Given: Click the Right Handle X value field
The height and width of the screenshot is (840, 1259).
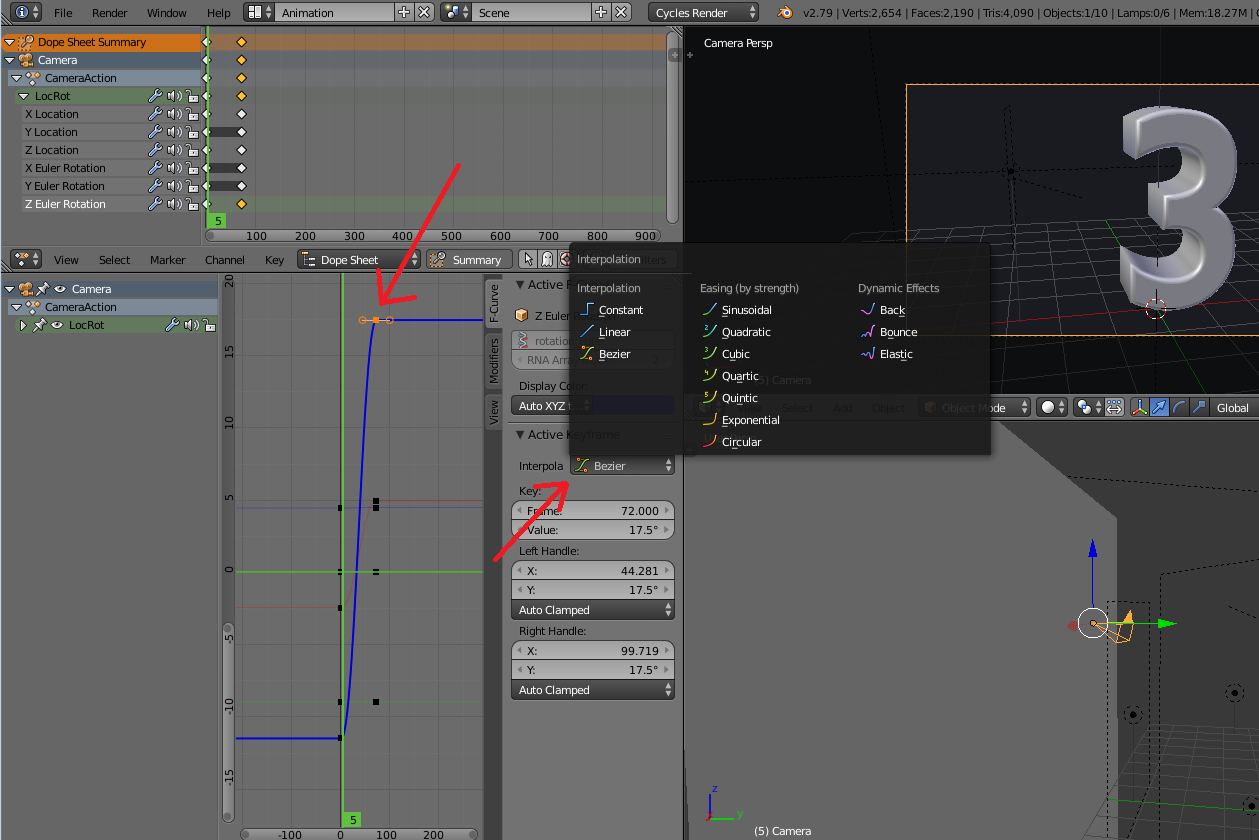Looking at the screenshot, I should point(593,650).
